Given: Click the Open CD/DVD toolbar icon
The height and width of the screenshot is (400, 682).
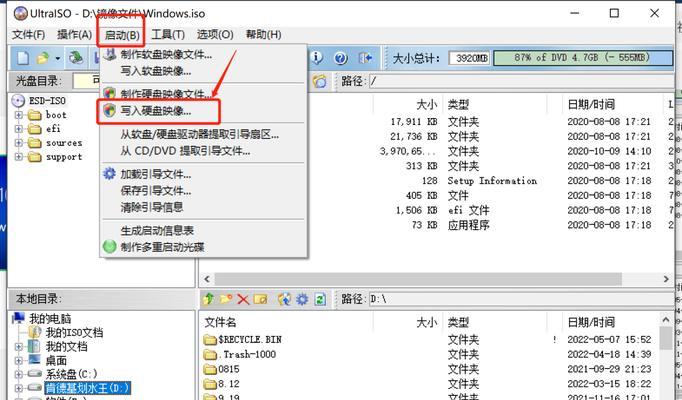Looking at the screenshot, I should [x=76, y=58].
